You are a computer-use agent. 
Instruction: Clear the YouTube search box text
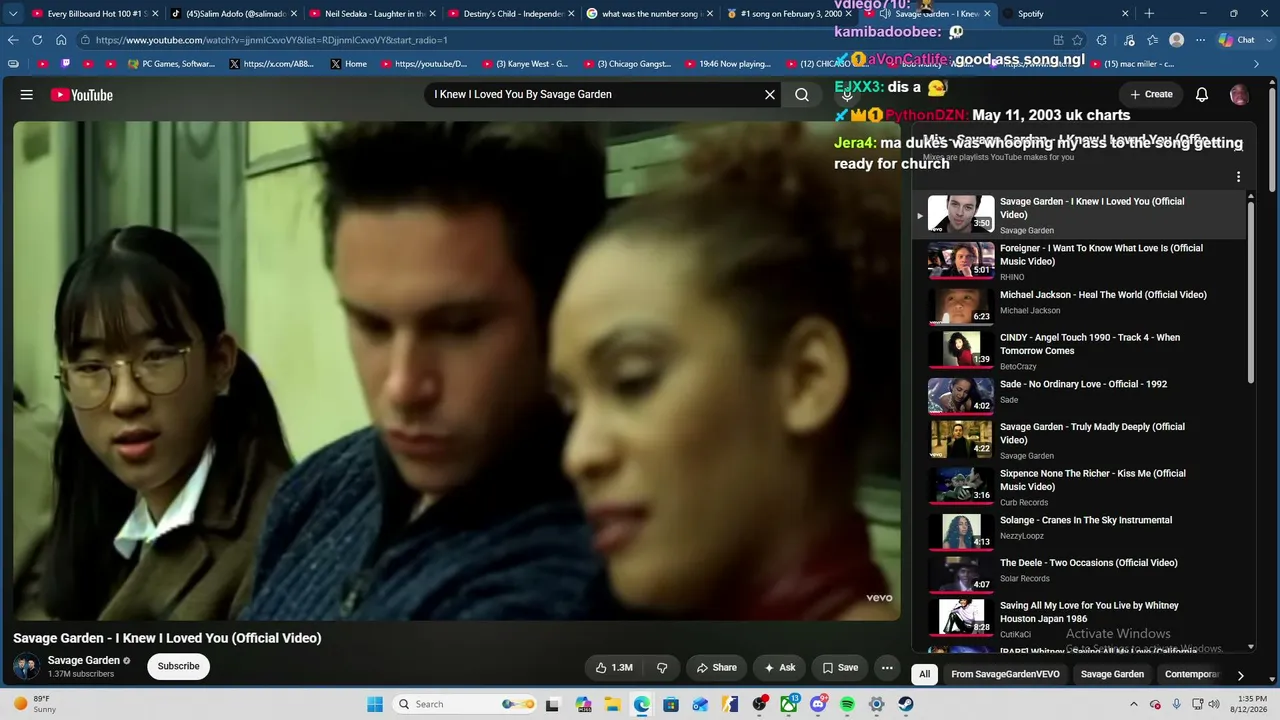pyautogui.click(x=770, y=94)
